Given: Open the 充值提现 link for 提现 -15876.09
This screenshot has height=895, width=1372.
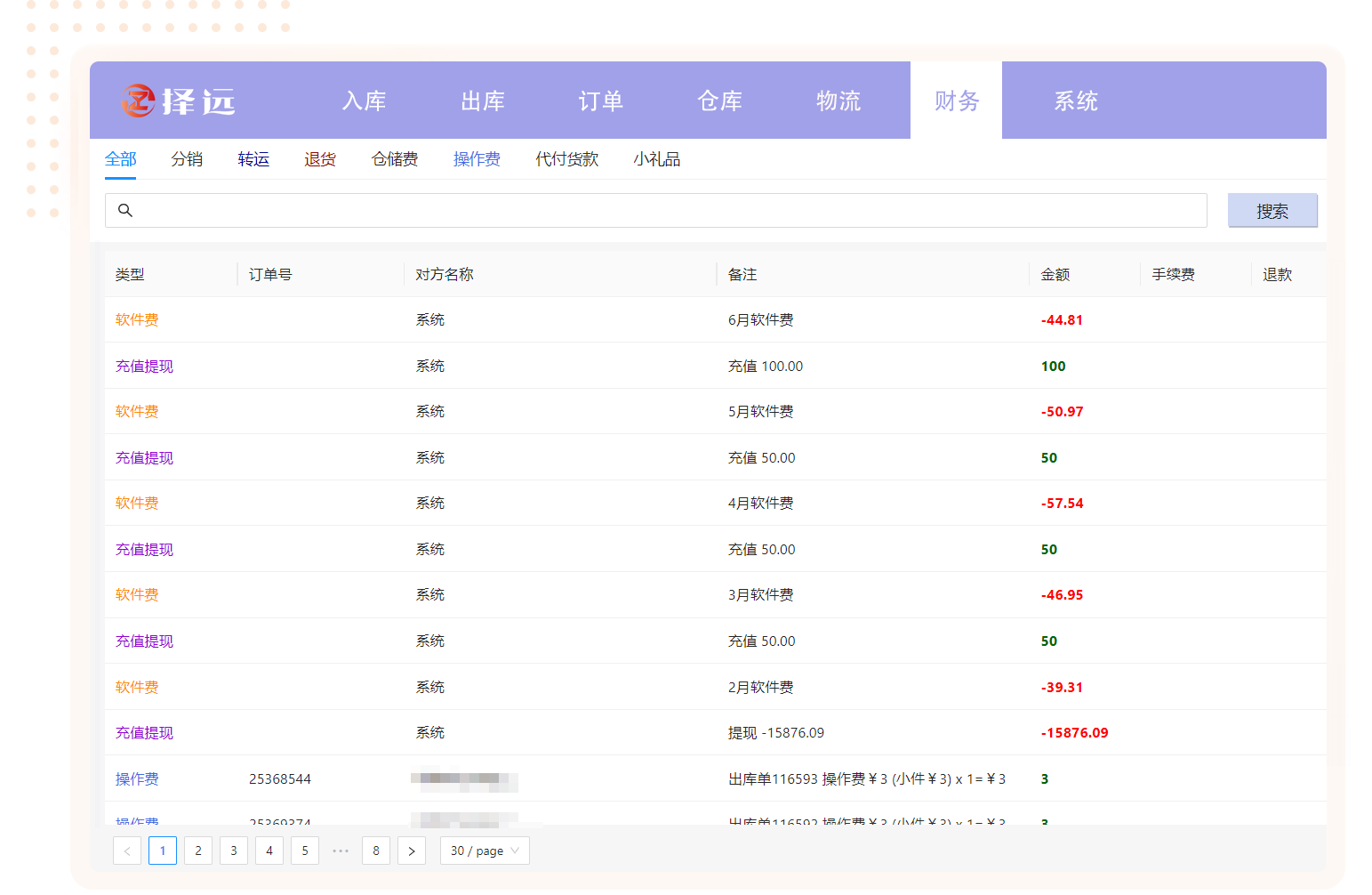Looking at the screenshot, I should click(144, 732).
